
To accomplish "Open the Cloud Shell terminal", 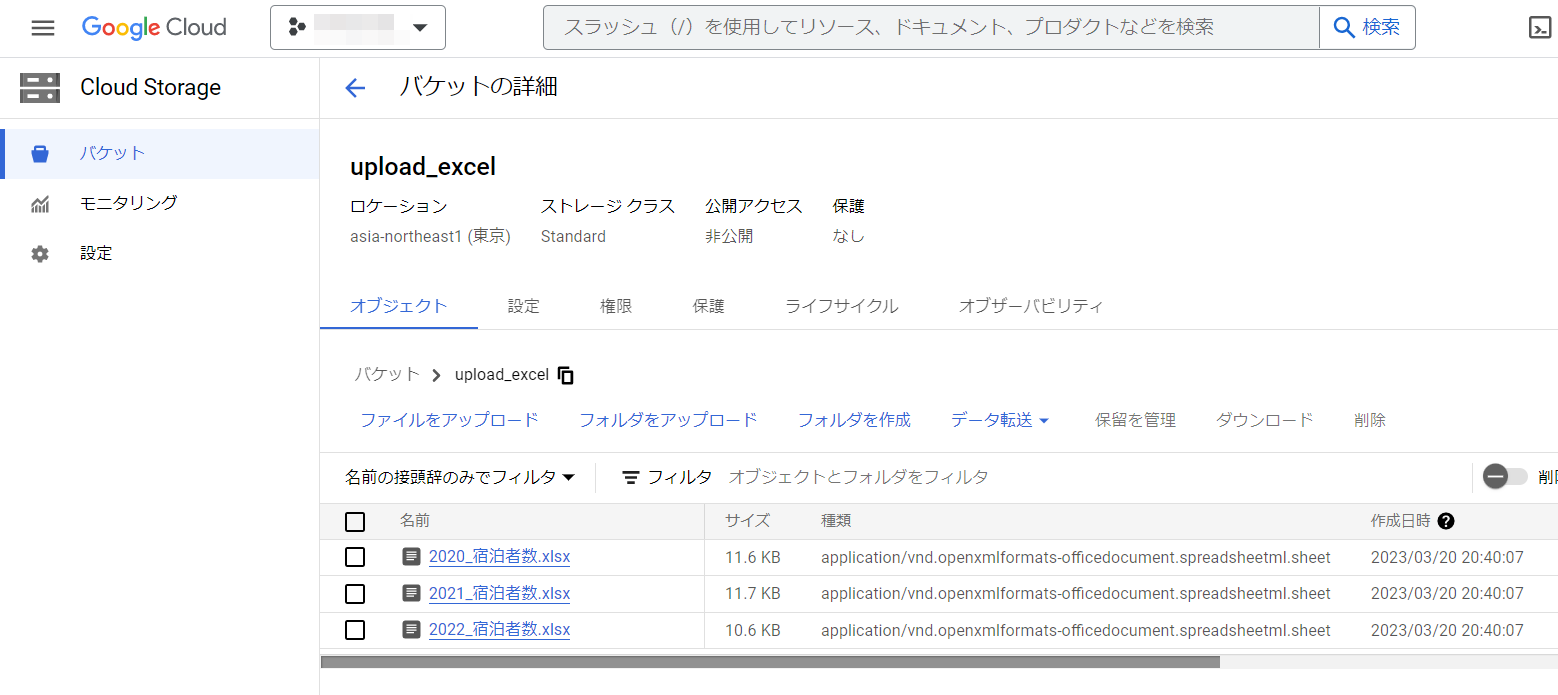I will click(1539, 27).
